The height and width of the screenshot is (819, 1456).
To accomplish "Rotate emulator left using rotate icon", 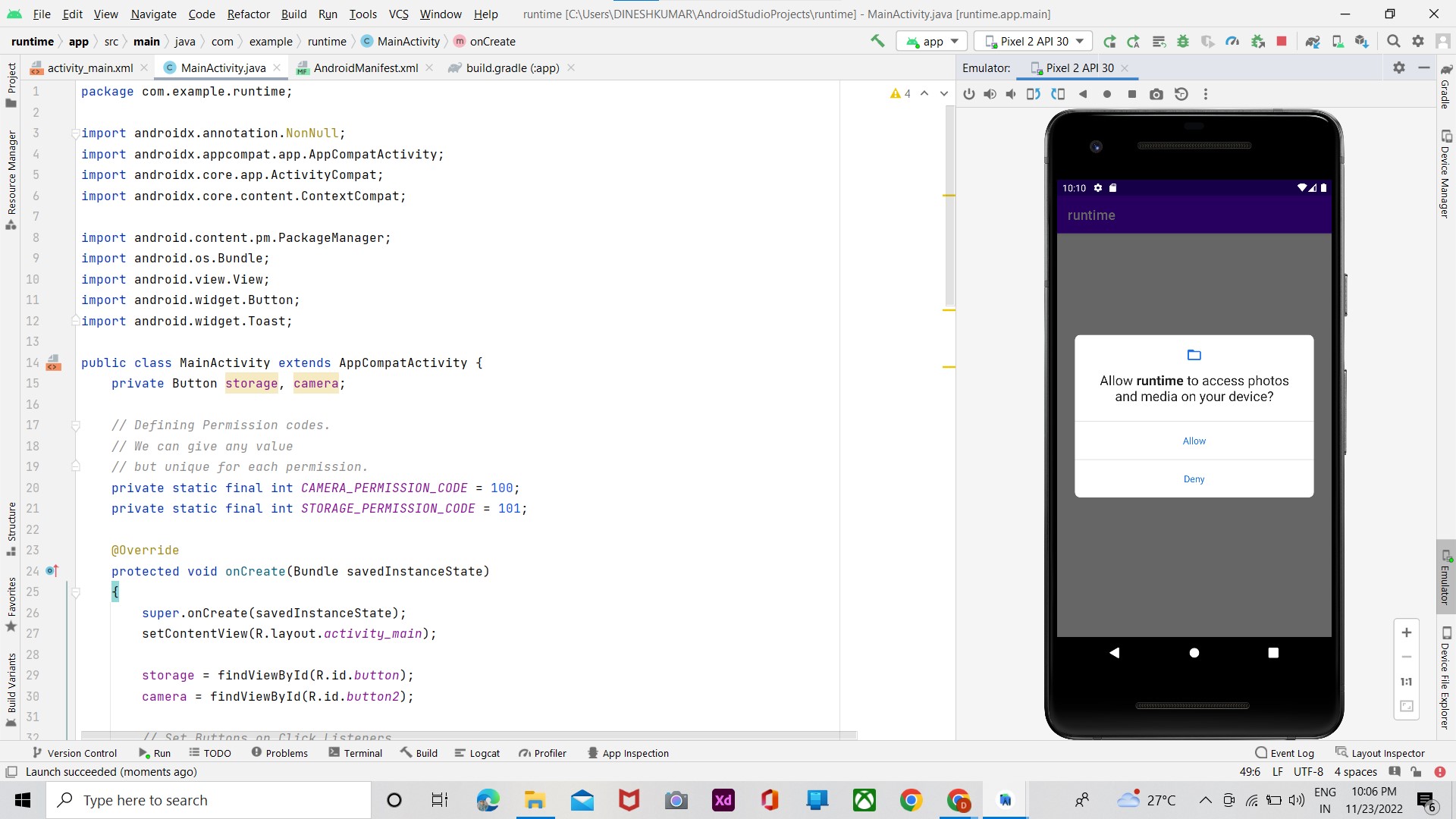I will (1033, 94).
